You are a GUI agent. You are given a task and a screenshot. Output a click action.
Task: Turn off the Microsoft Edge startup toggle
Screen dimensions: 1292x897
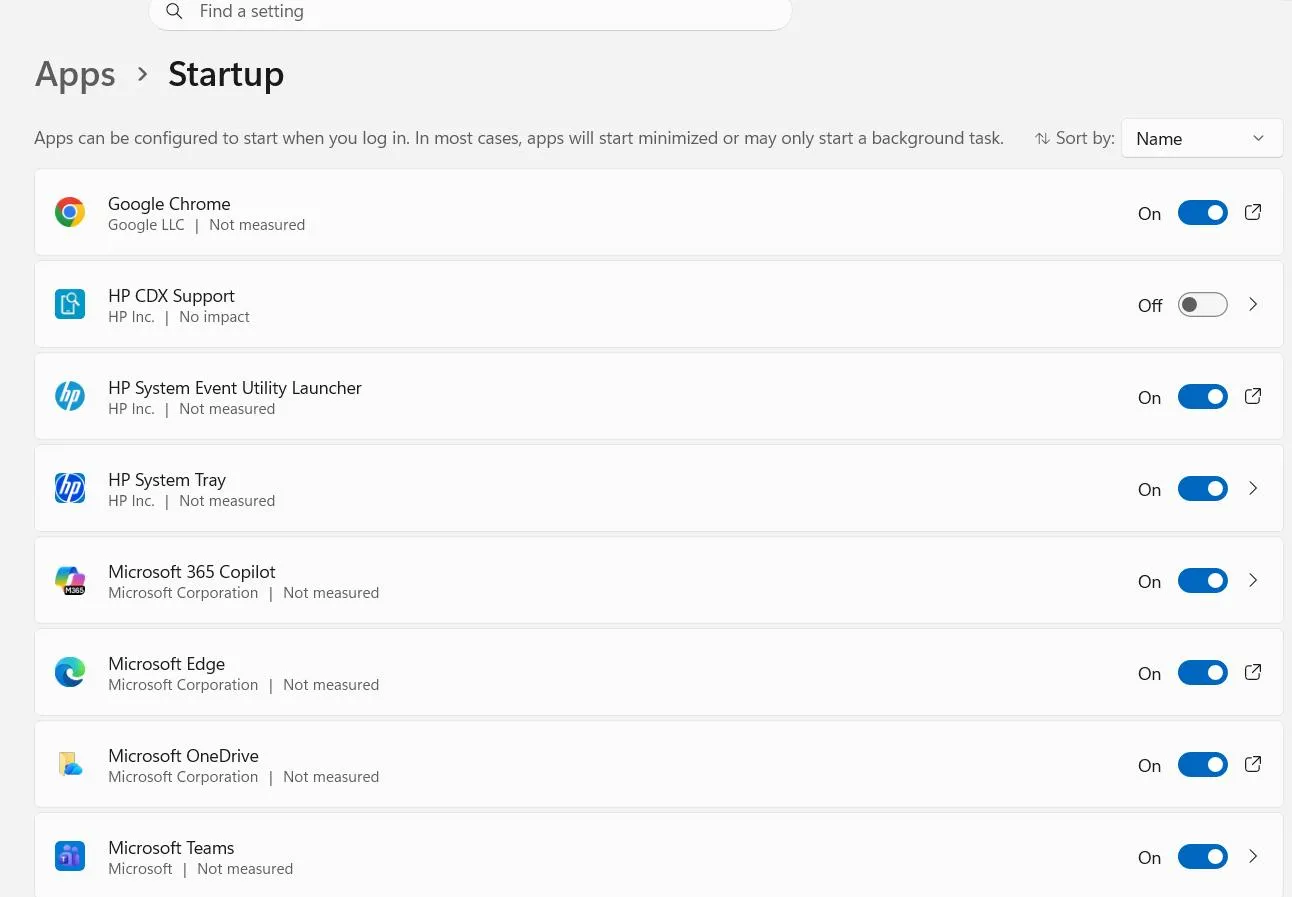pyautogui.click(x=1203, y=673)
